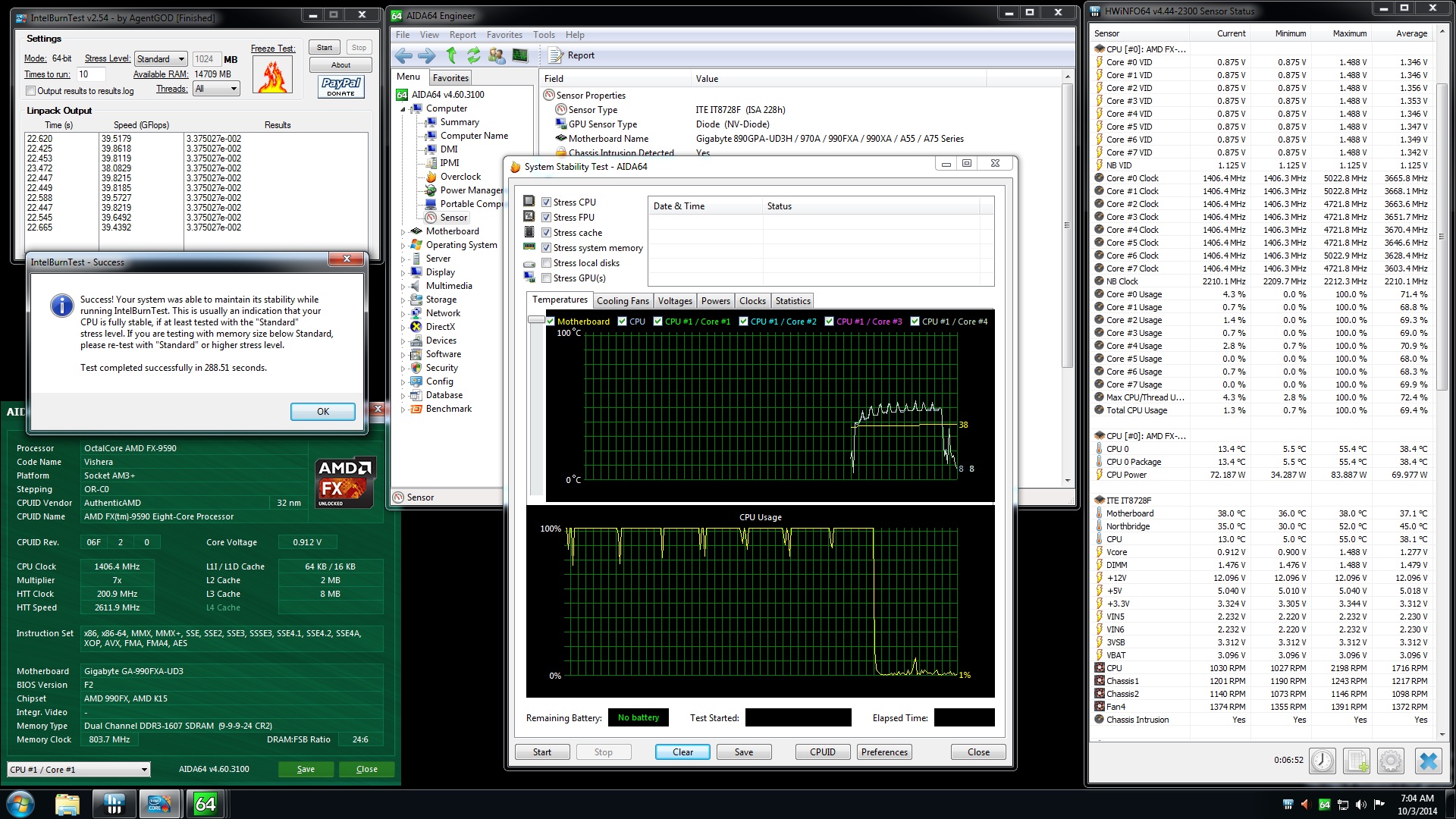The height and width of the screenshot is (819, 1456).
Task: Uncheck Stress FPU checkbox
Action: click(546, 218)
